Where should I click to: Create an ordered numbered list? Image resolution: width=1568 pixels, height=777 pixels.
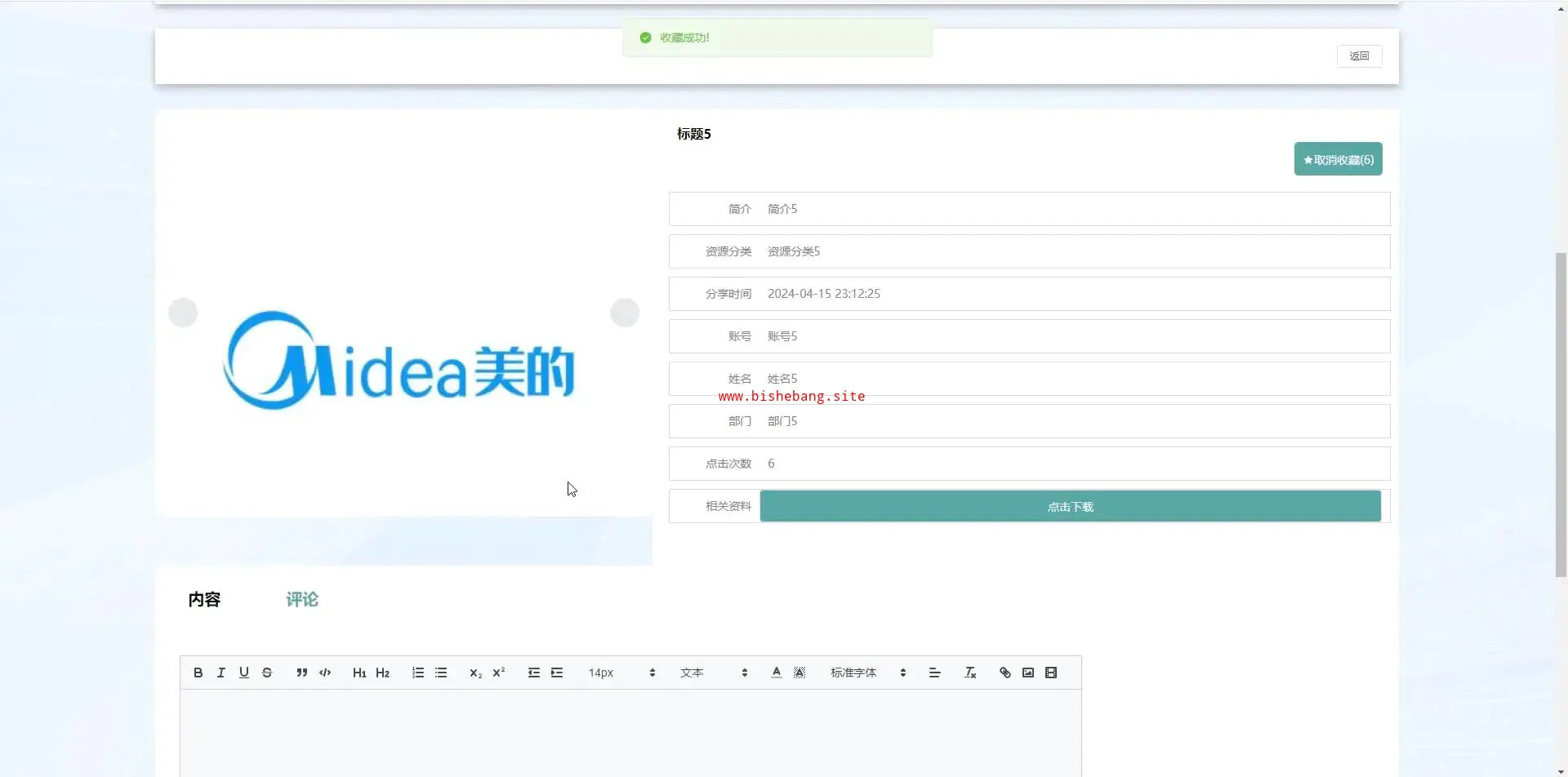coord(418,673)
